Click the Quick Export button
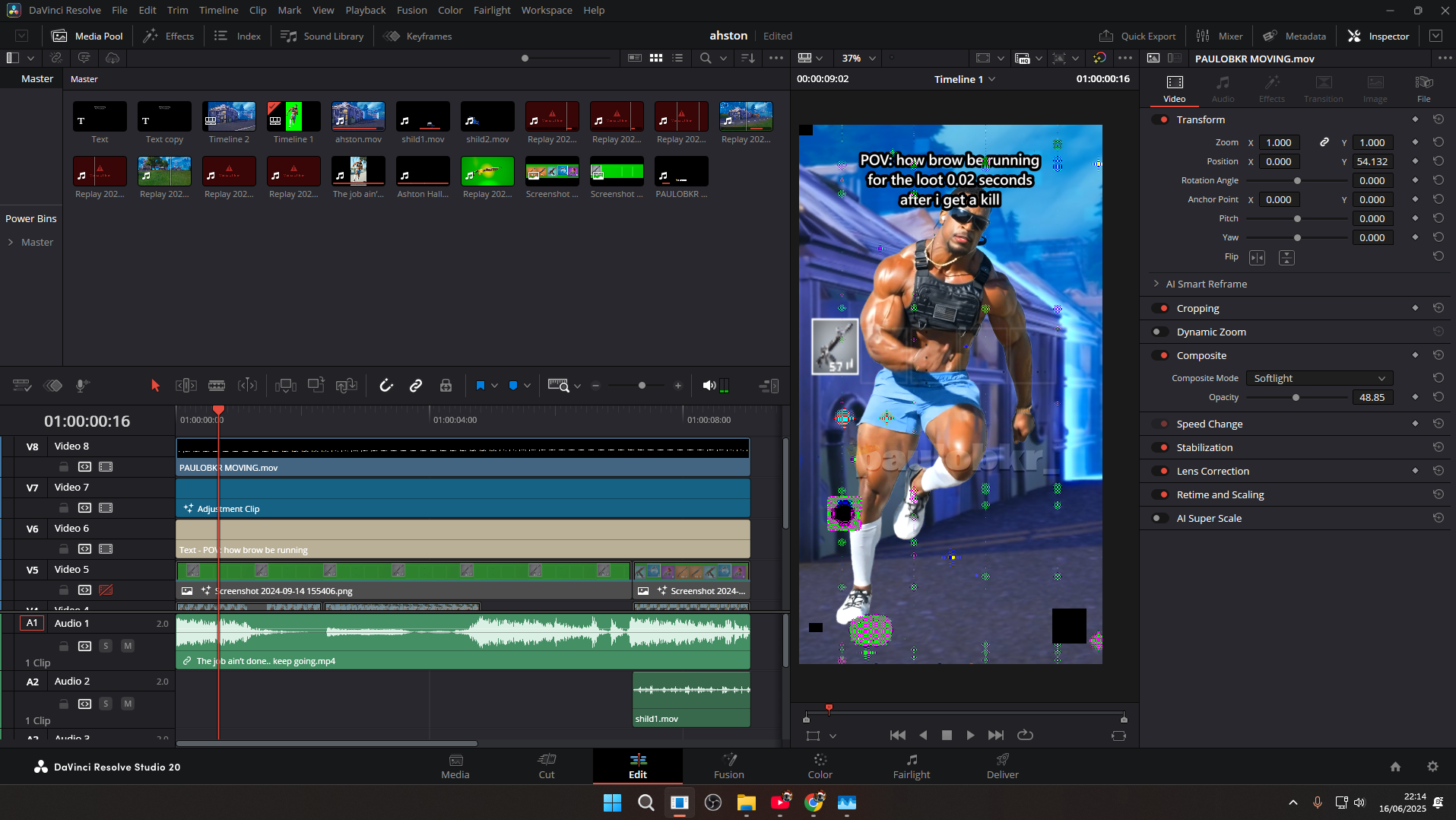 (1137, 36)
